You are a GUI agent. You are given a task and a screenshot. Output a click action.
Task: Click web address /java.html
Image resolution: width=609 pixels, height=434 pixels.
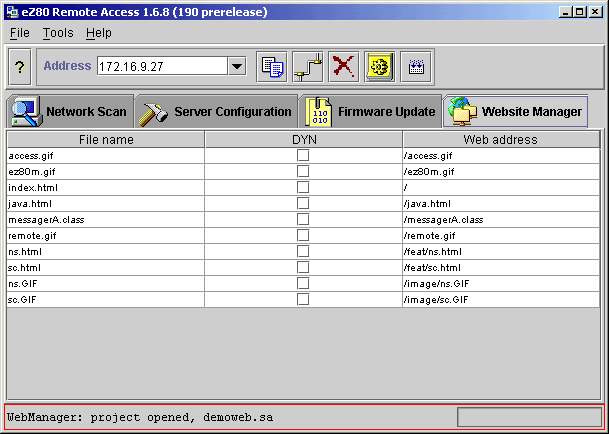coord(427,204)
